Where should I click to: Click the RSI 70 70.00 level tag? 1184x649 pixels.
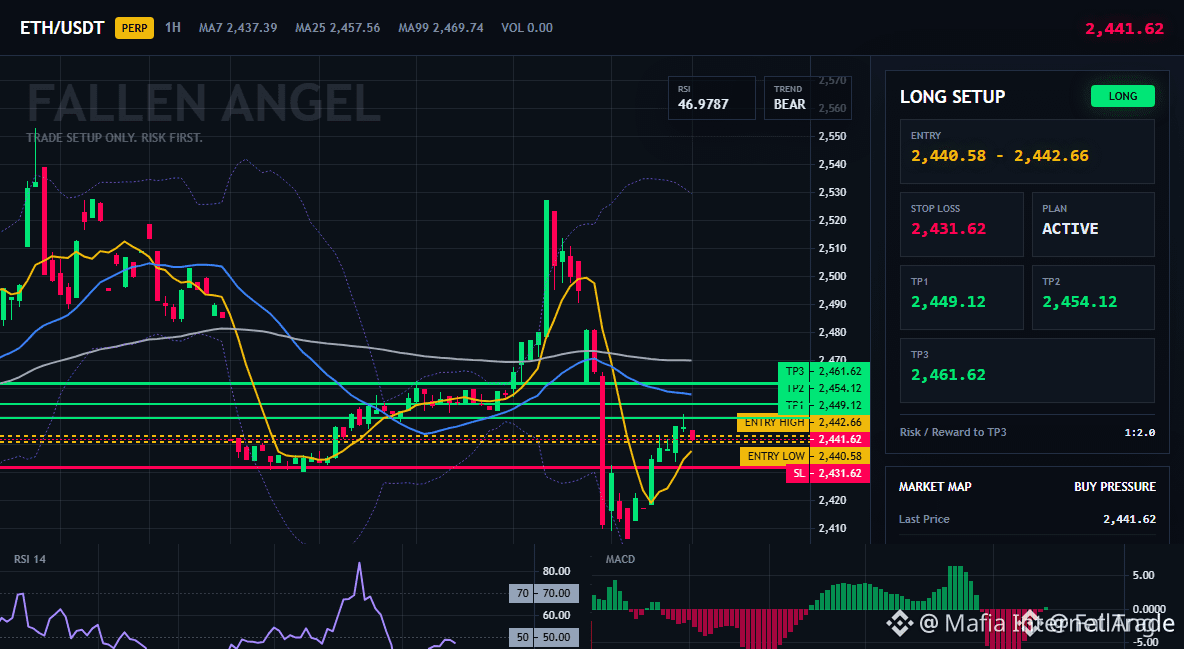click(x=544, y=594)
